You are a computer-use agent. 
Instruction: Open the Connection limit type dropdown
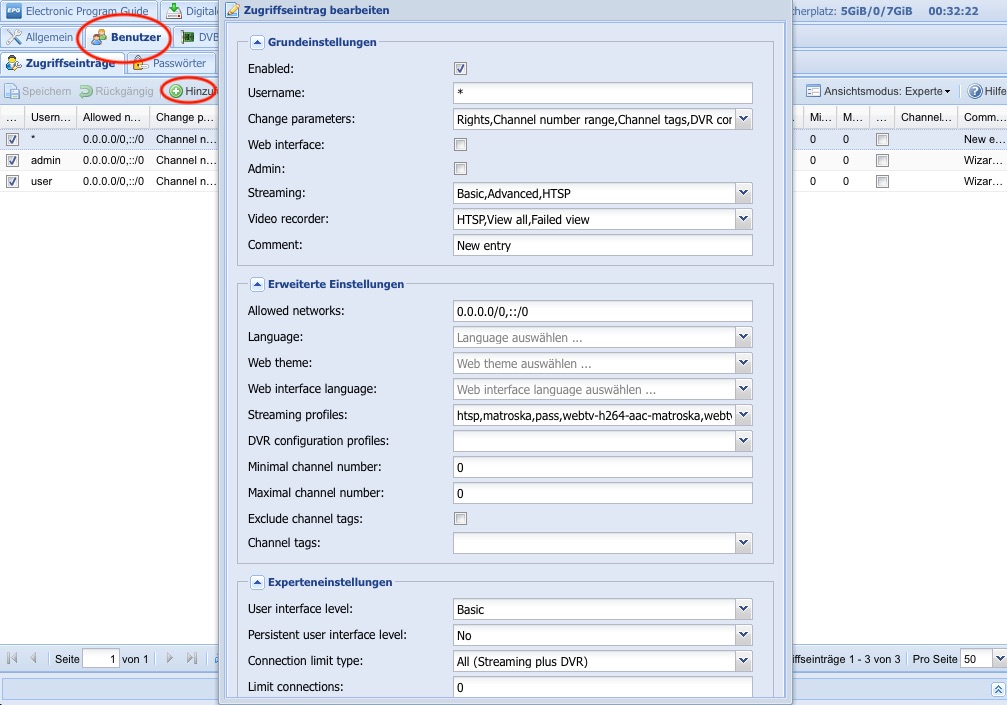coord(744,661)
